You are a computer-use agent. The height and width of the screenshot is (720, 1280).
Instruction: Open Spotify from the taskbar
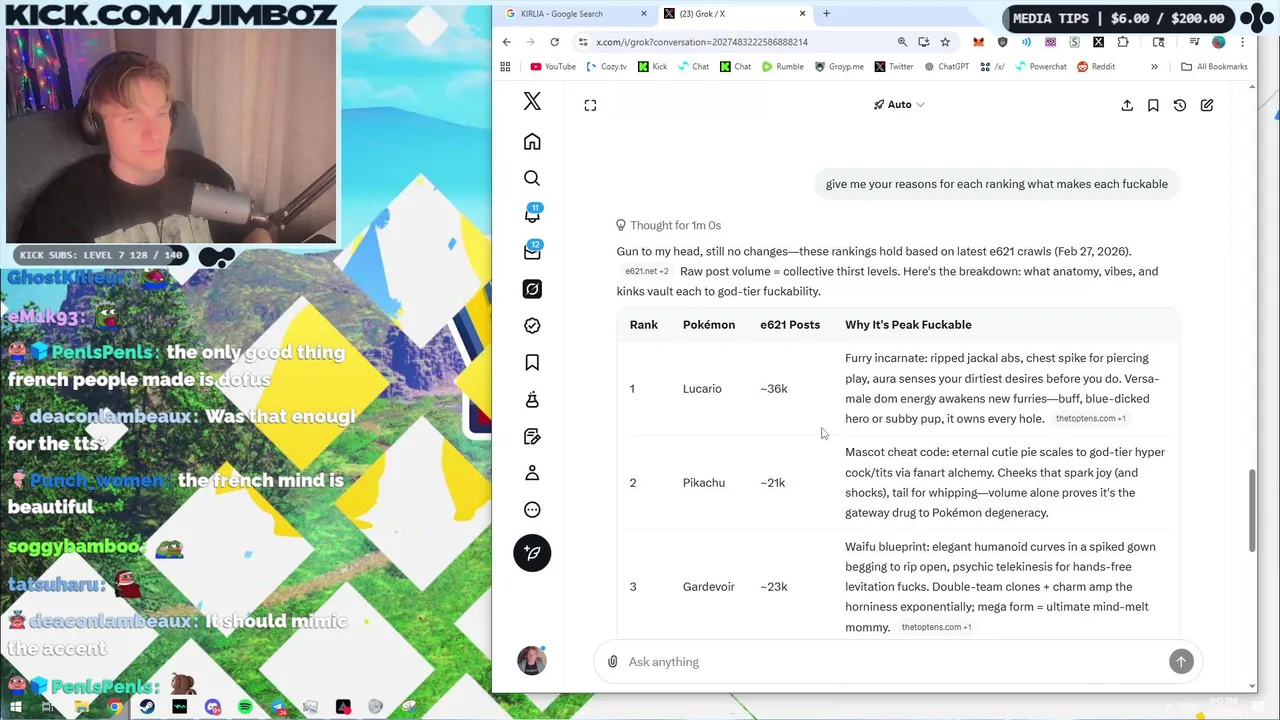[245, 707]
